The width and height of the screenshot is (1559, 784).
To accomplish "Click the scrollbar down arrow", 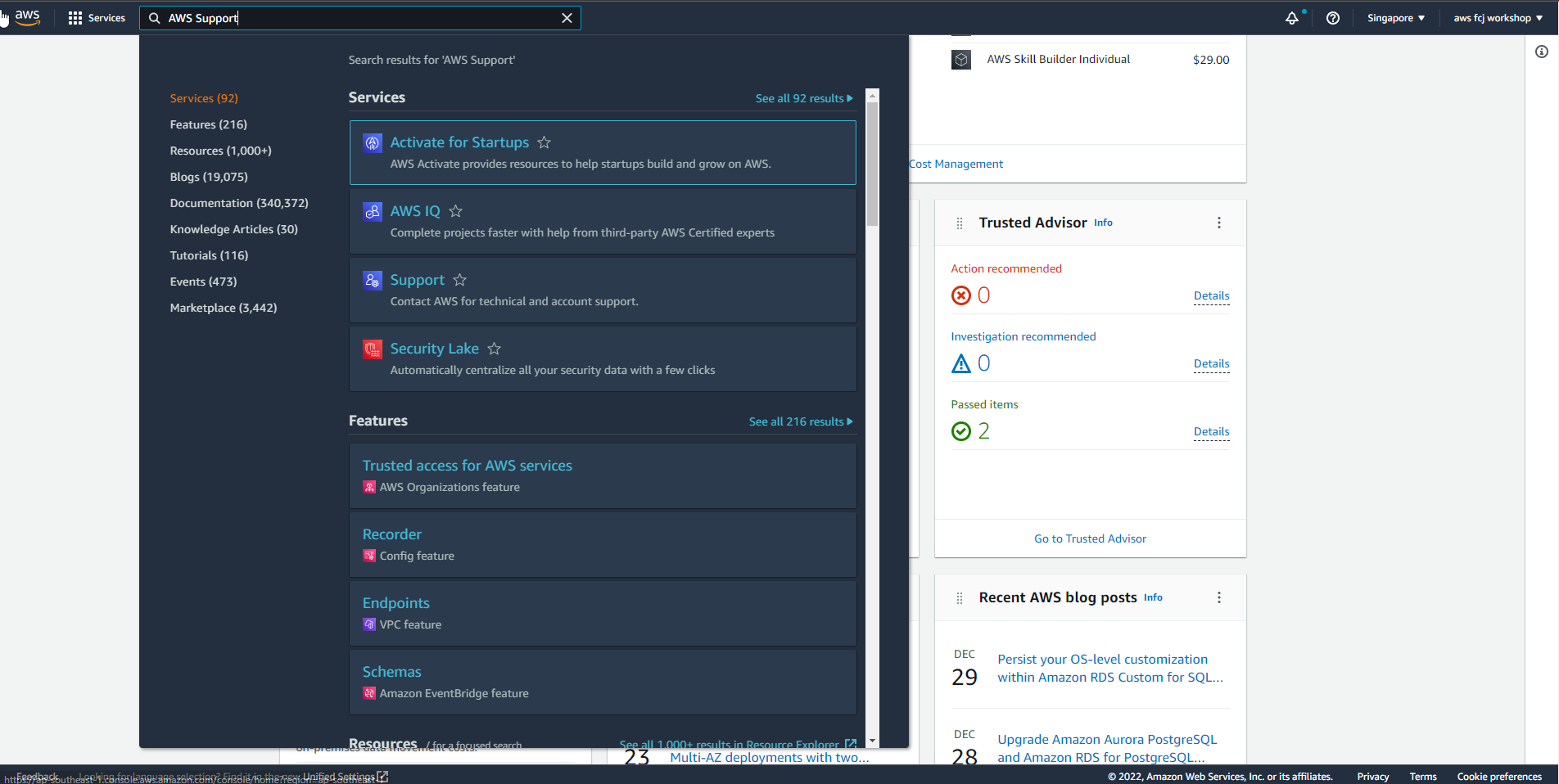I will tap(872, 741).
